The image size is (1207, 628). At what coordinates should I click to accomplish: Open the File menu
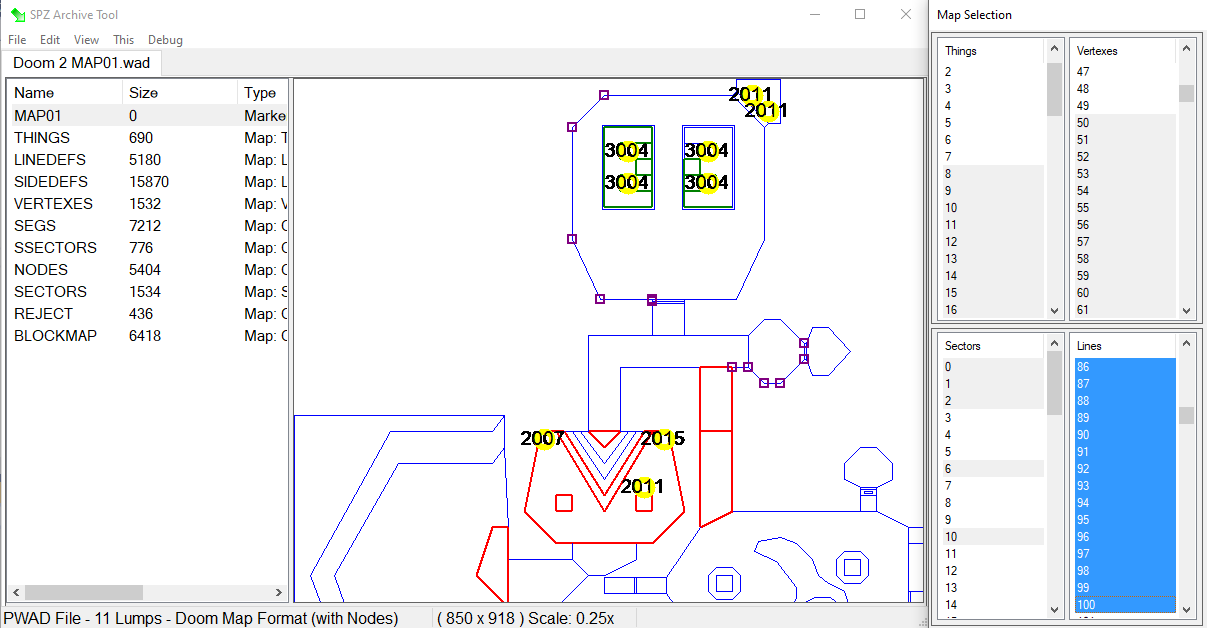click(x=17, y=40)
